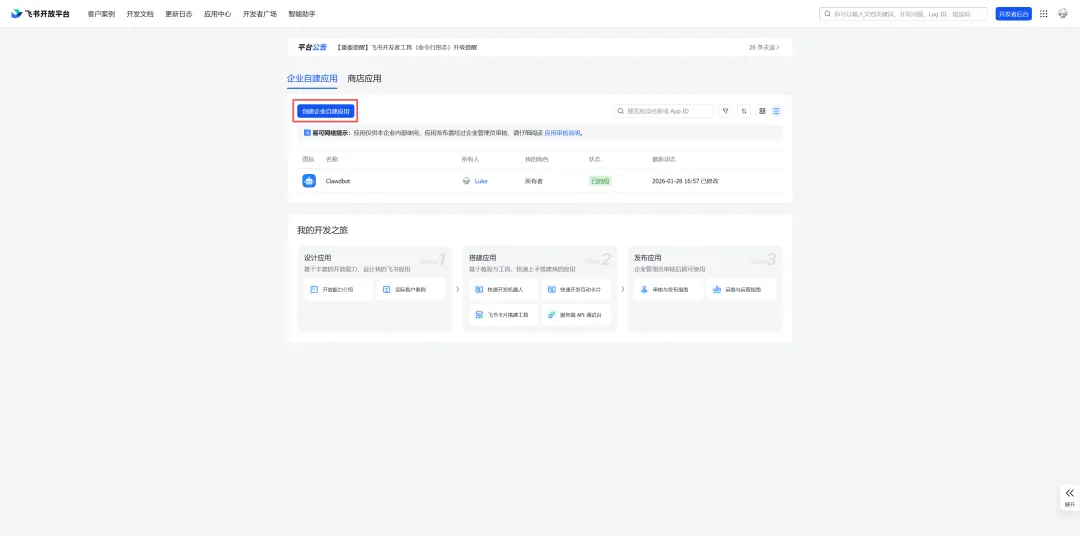1080x536 pixels.
Task: Click the 开发者后台 button
Action: 1013,14
